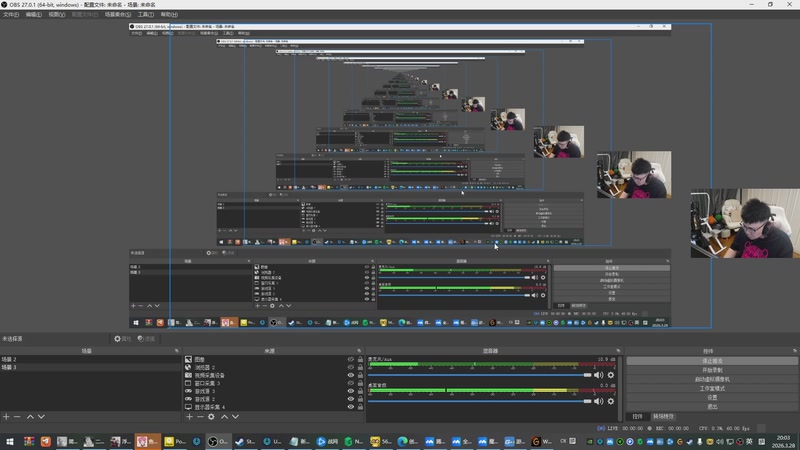Open 设置 from the Controls panel
The image size is (800, 450).
pyautogui.click(x=712, y=397)
